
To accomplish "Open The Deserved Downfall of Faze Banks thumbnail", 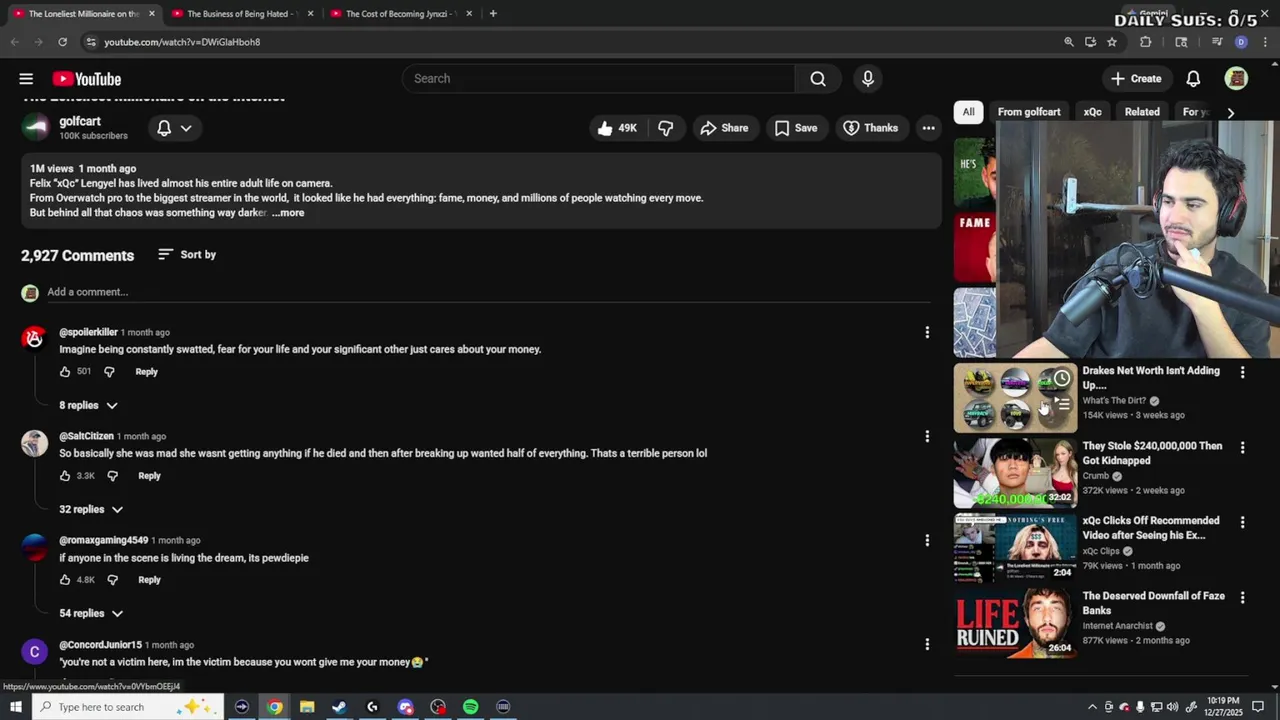I will [x=1015, y=623].
